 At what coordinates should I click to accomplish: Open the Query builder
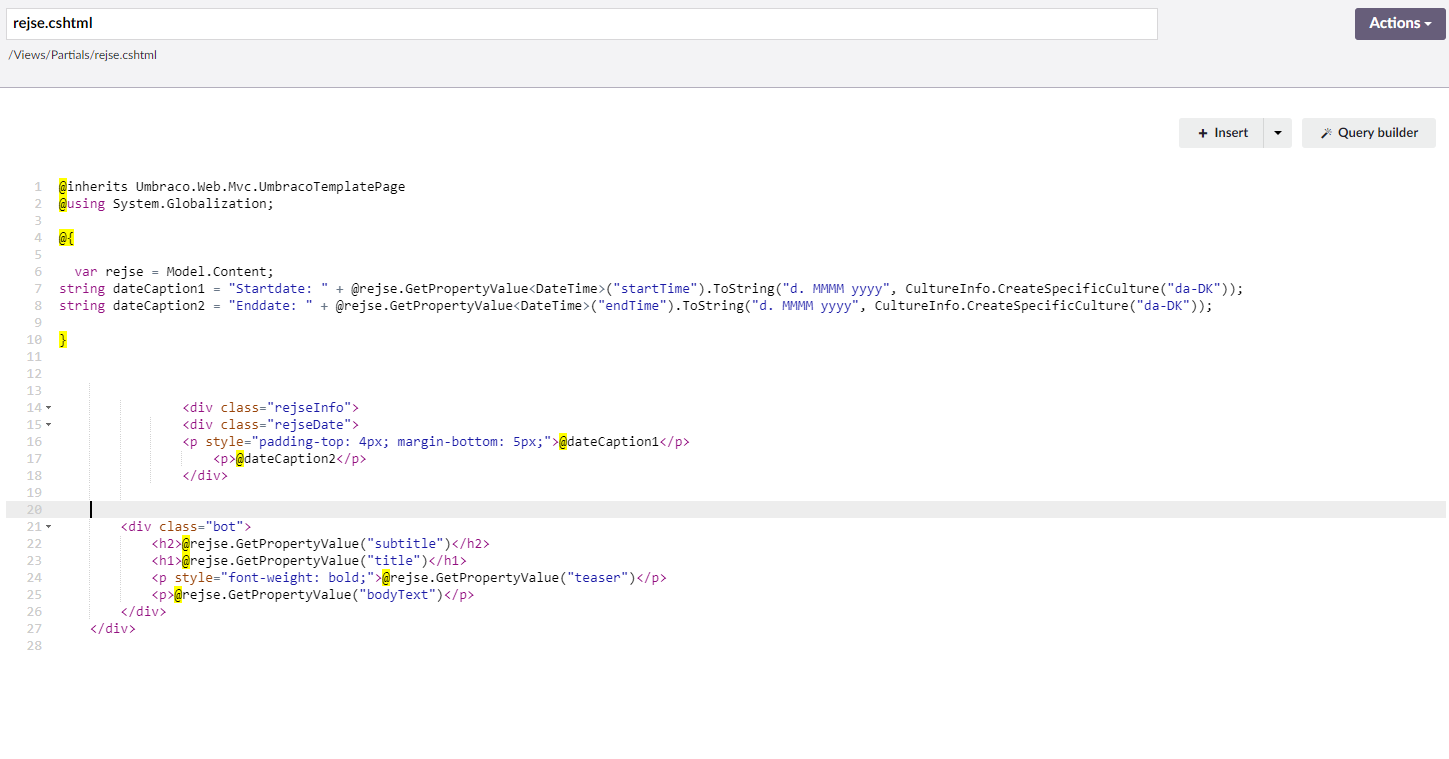(x=1369, y=133)
